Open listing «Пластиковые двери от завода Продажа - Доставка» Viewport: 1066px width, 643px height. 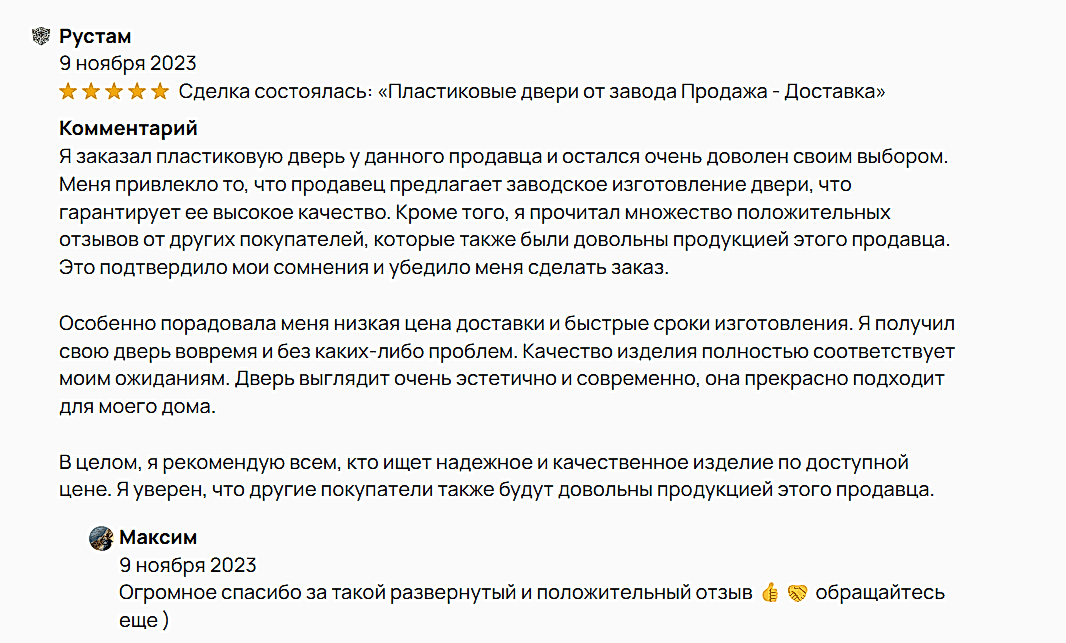point(632,91)
